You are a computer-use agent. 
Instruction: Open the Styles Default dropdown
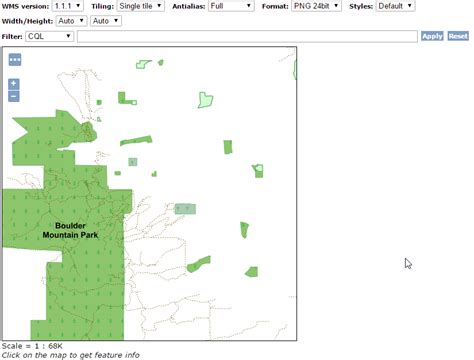(395, 6)
